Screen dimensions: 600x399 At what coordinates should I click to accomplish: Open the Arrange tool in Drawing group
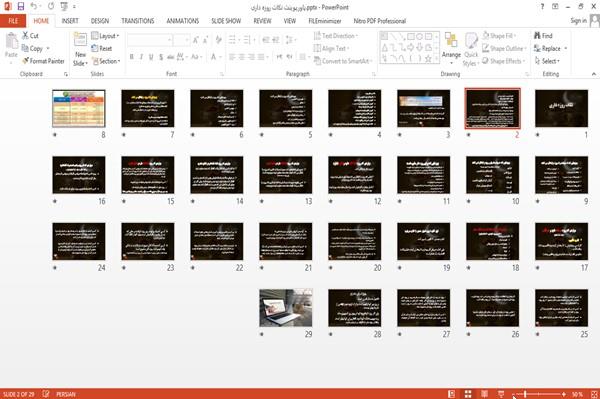point(451,47)
